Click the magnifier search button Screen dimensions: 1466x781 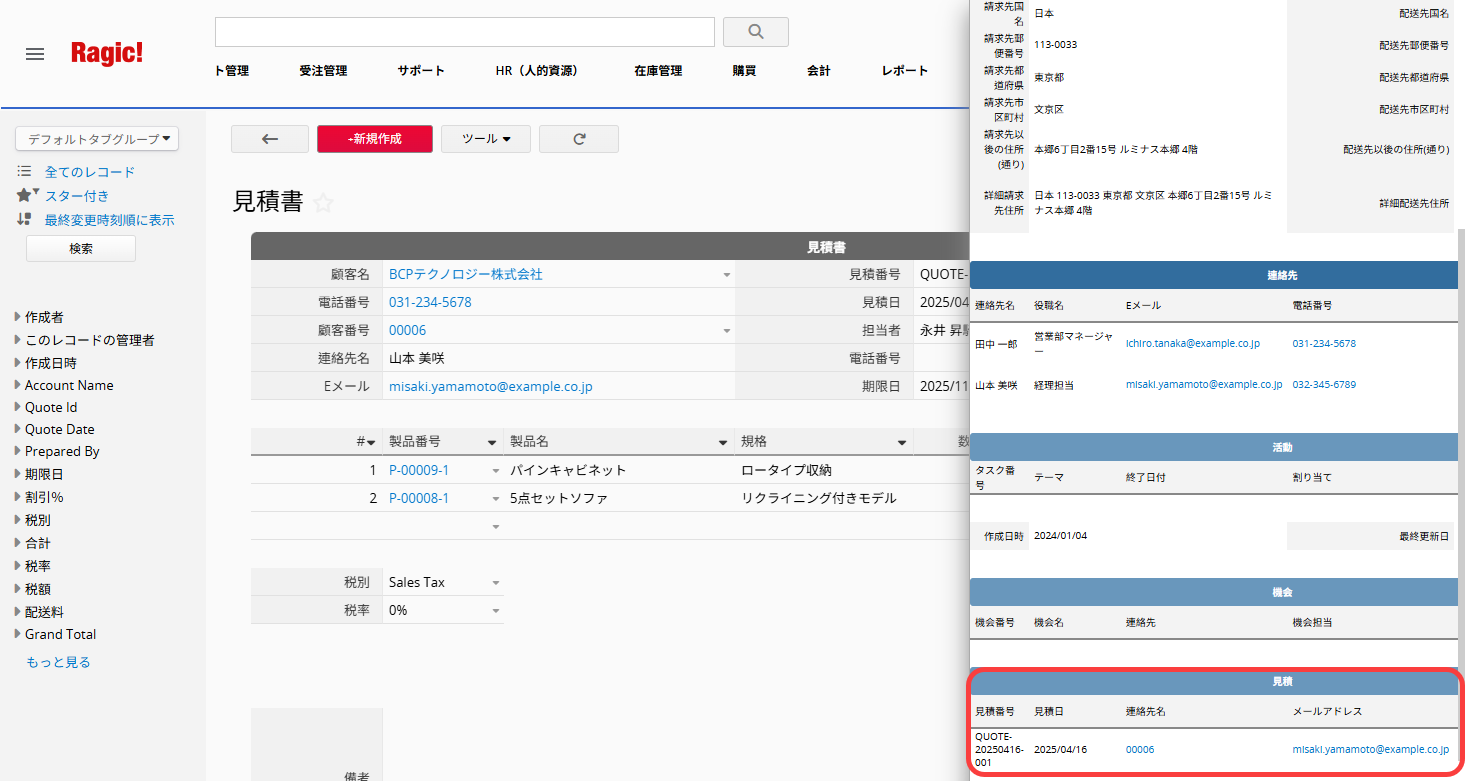click(x=755, y=32)
